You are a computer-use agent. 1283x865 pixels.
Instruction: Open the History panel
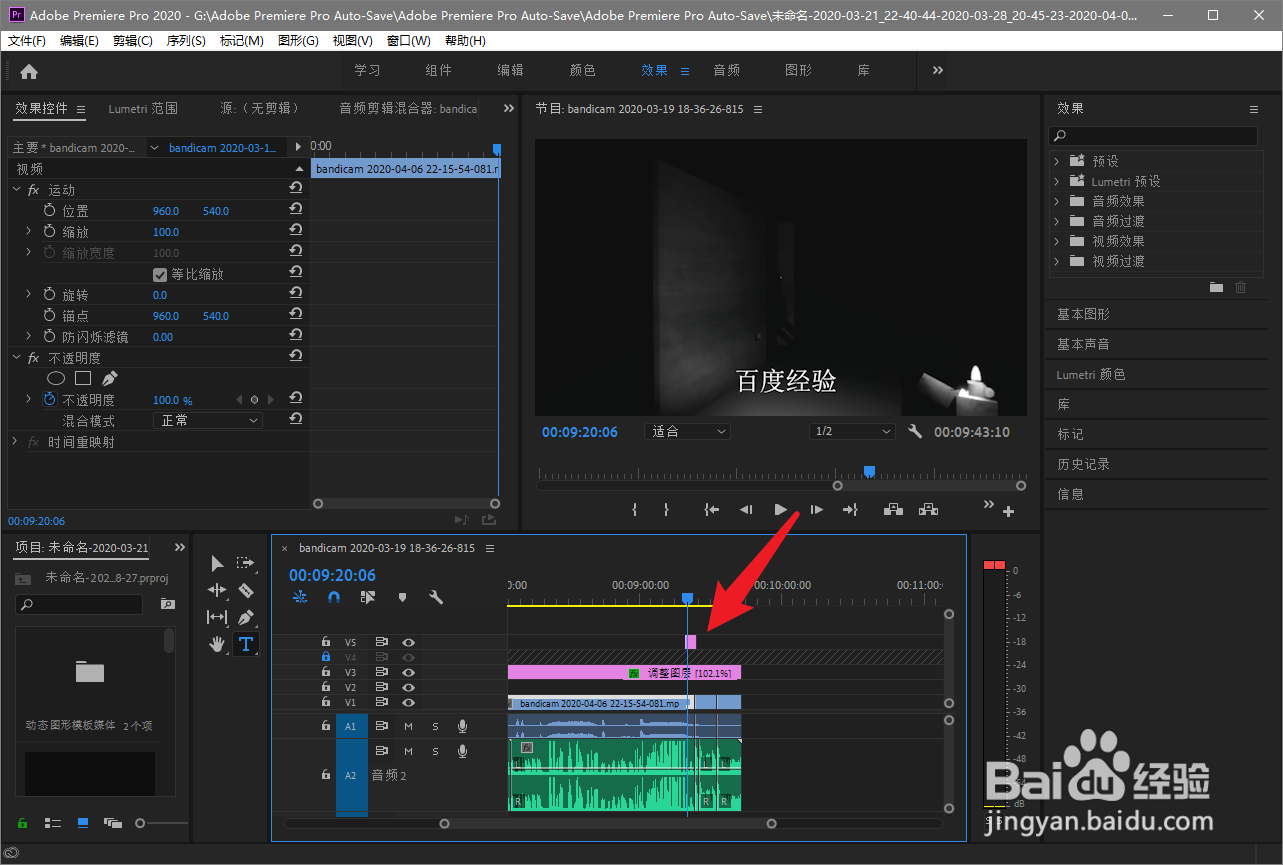(1083, 464)
